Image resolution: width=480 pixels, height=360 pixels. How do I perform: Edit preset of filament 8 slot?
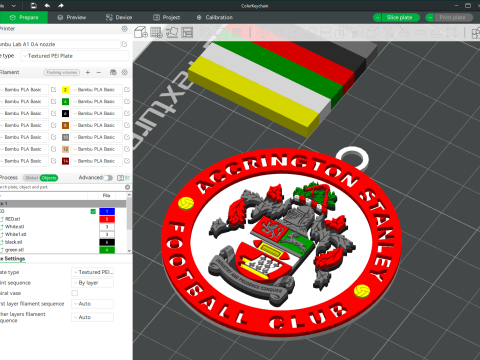[127, 125]
